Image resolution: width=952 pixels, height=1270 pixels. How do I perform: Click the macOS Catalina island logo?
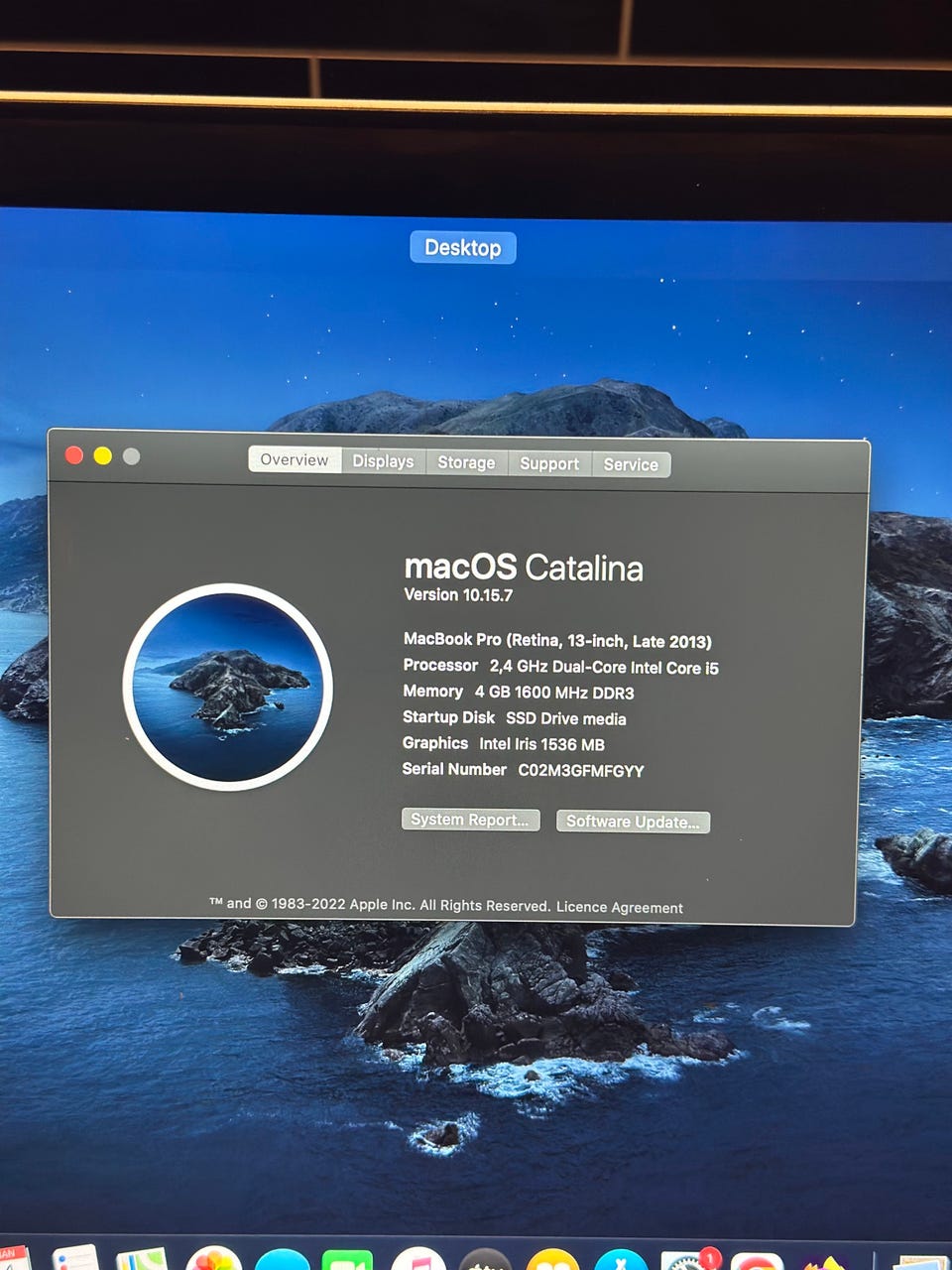[x=228, y=687]
